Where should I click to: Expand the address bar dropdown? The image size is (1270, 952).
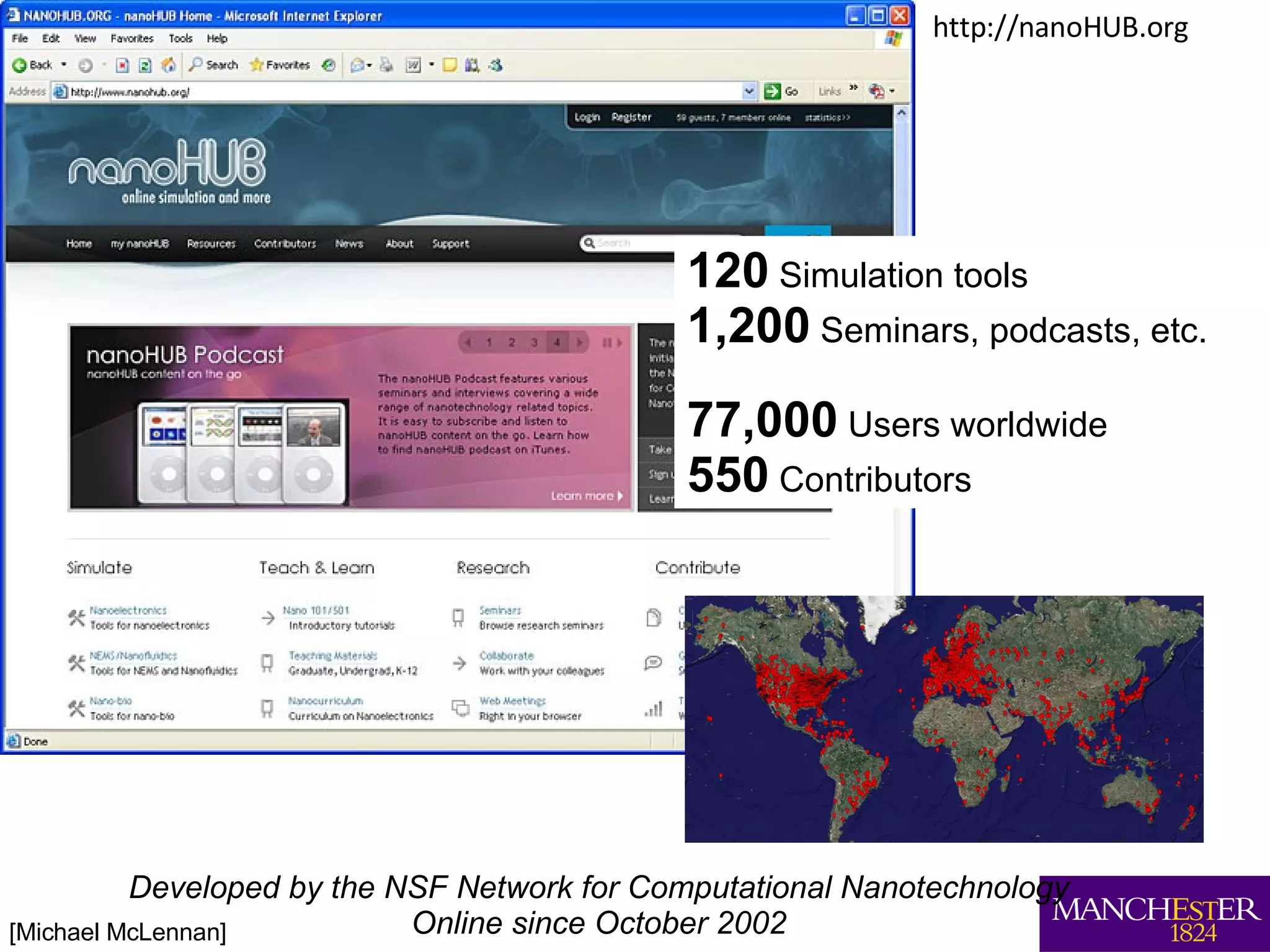(x=749, y=92)
